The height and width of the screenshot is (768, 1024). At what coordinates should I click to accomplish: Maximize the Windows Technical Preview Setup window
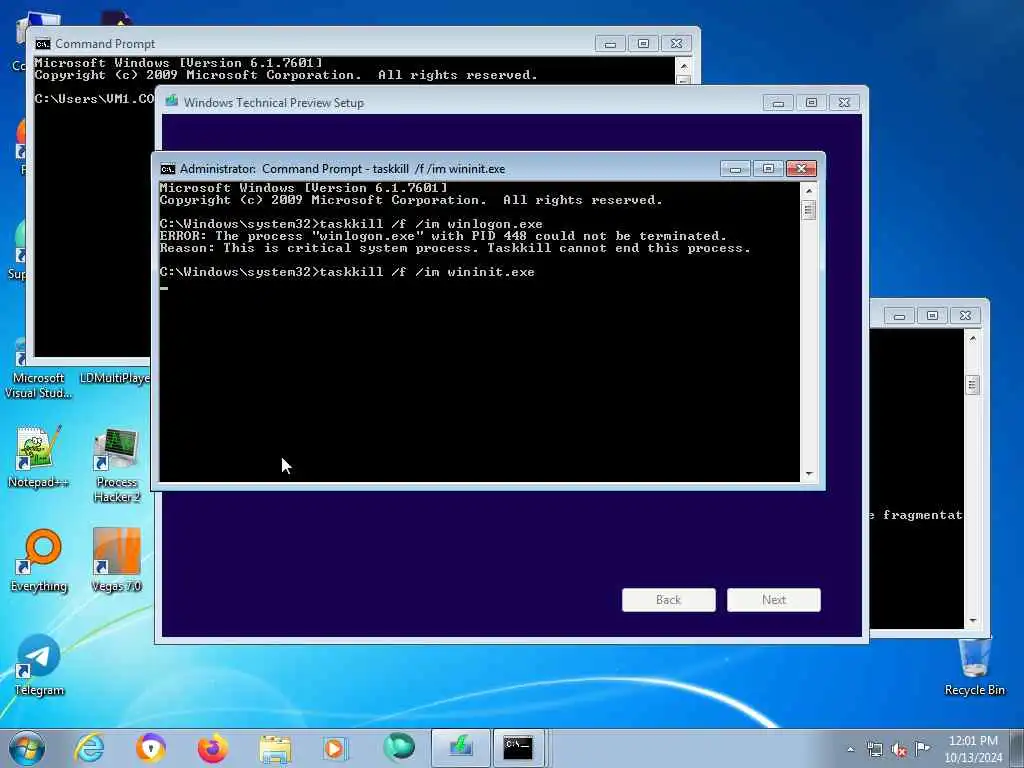811,103
